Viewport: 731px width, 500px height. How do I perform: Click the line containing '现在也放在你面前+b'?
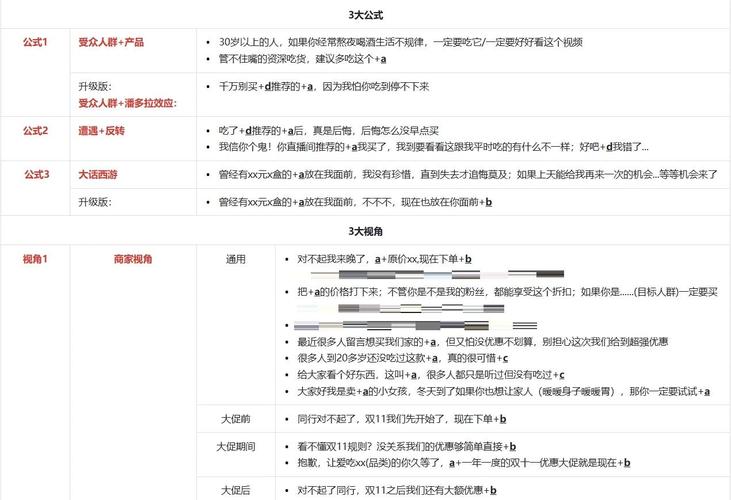click(355, 202)
